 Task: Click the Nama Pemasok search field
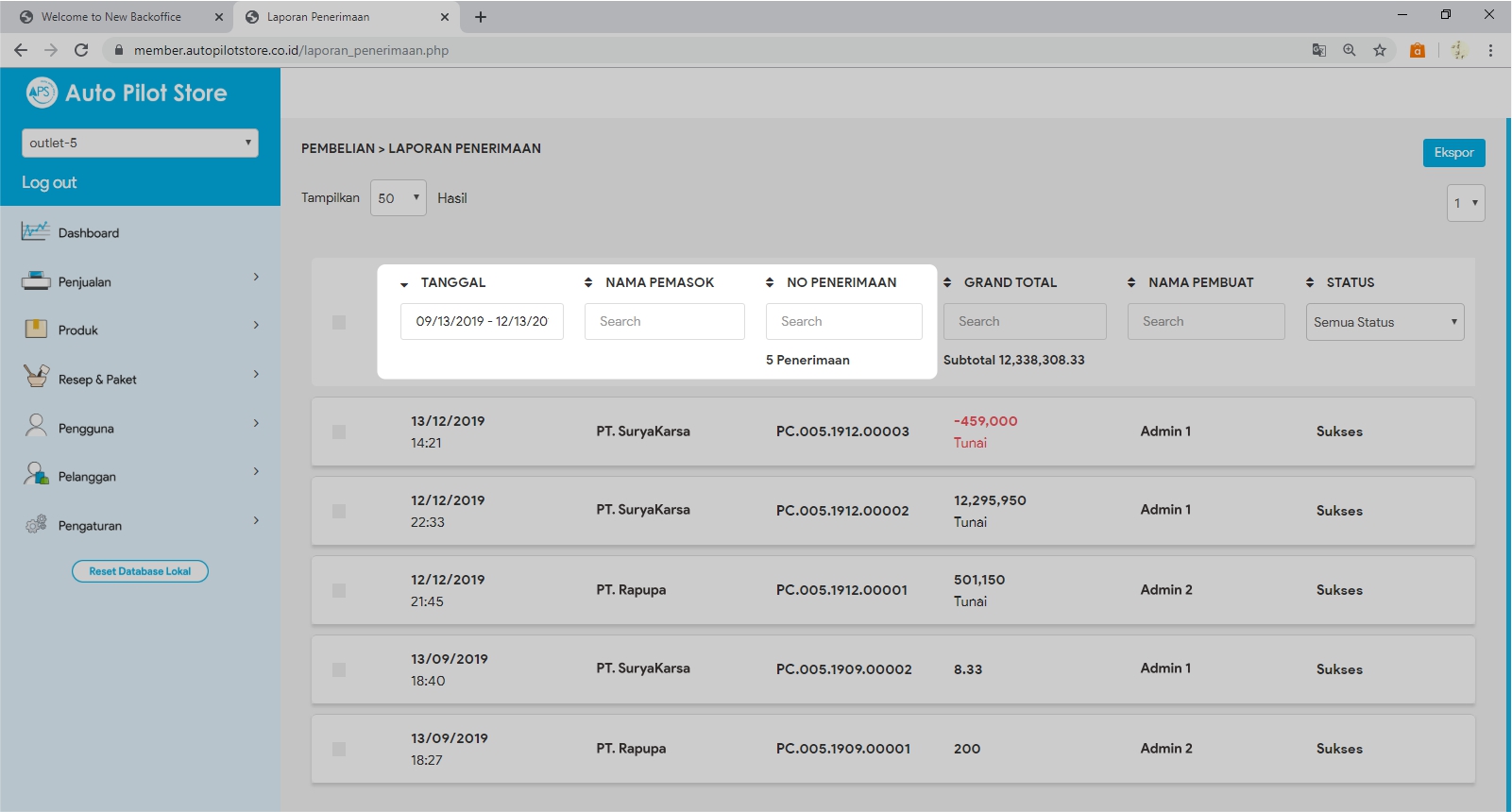click(664, 321)
